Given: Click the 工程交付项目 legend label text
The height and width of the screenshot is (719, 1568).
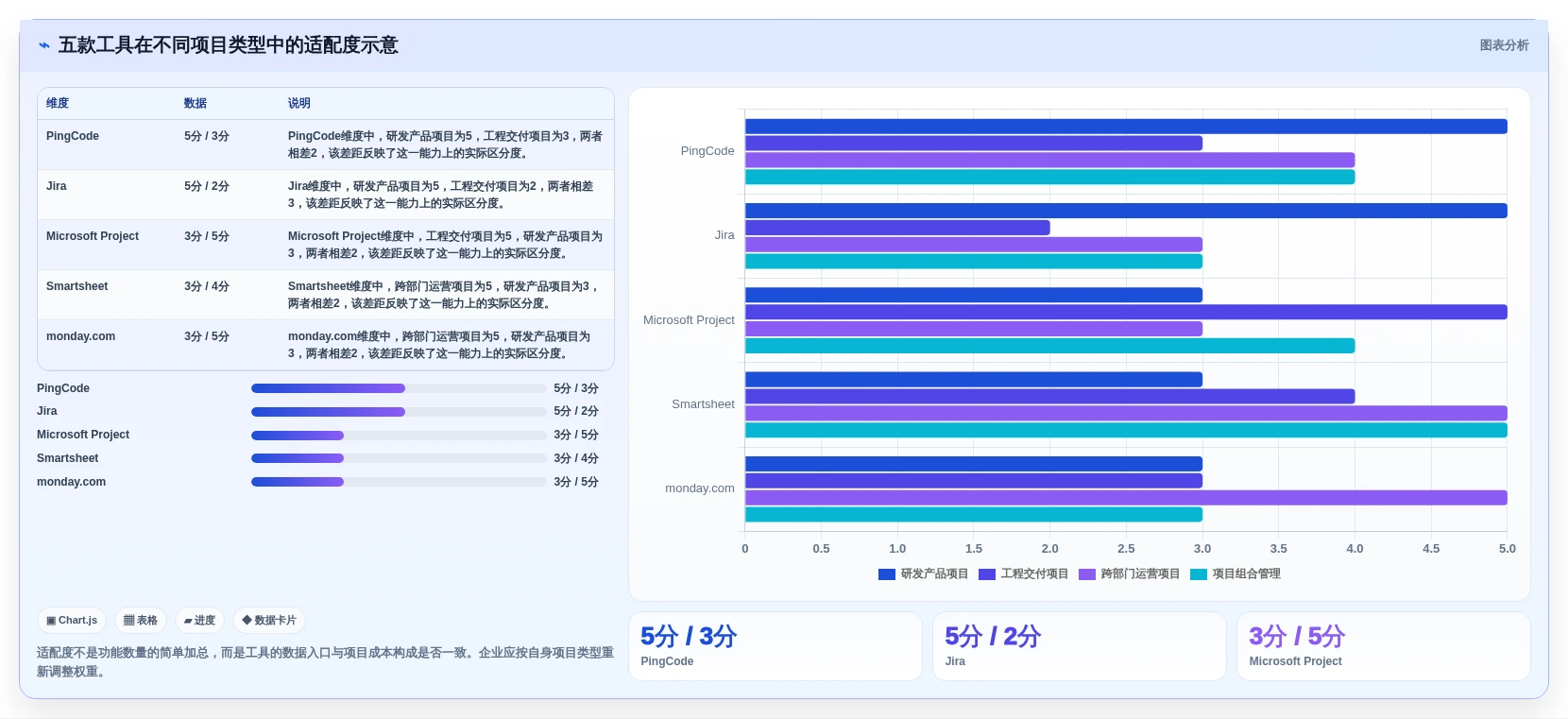Looking at the screenshot, I should click(x=1034, y=574).
